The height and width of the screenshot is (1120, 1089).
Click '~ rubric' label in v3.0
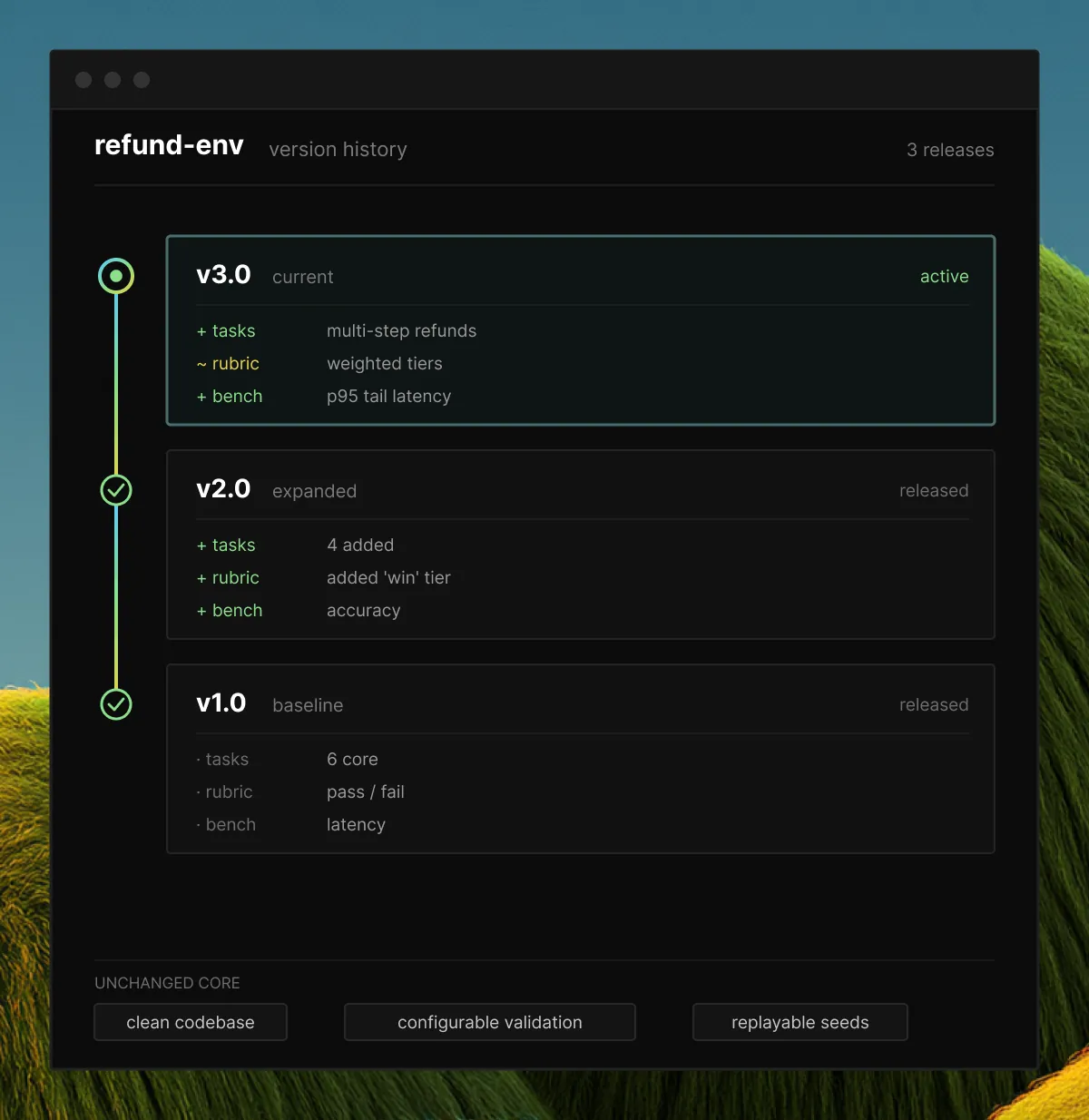pyautogui.click(x=228, y=364)
